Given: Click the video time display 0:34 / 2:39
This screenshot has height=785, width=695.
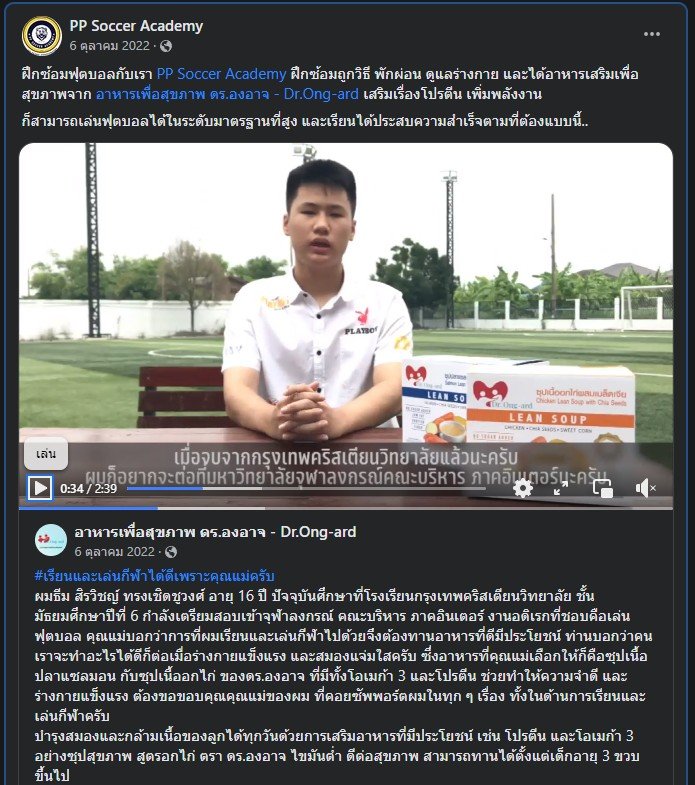Looking at the screenshot, I should point(88,488).
